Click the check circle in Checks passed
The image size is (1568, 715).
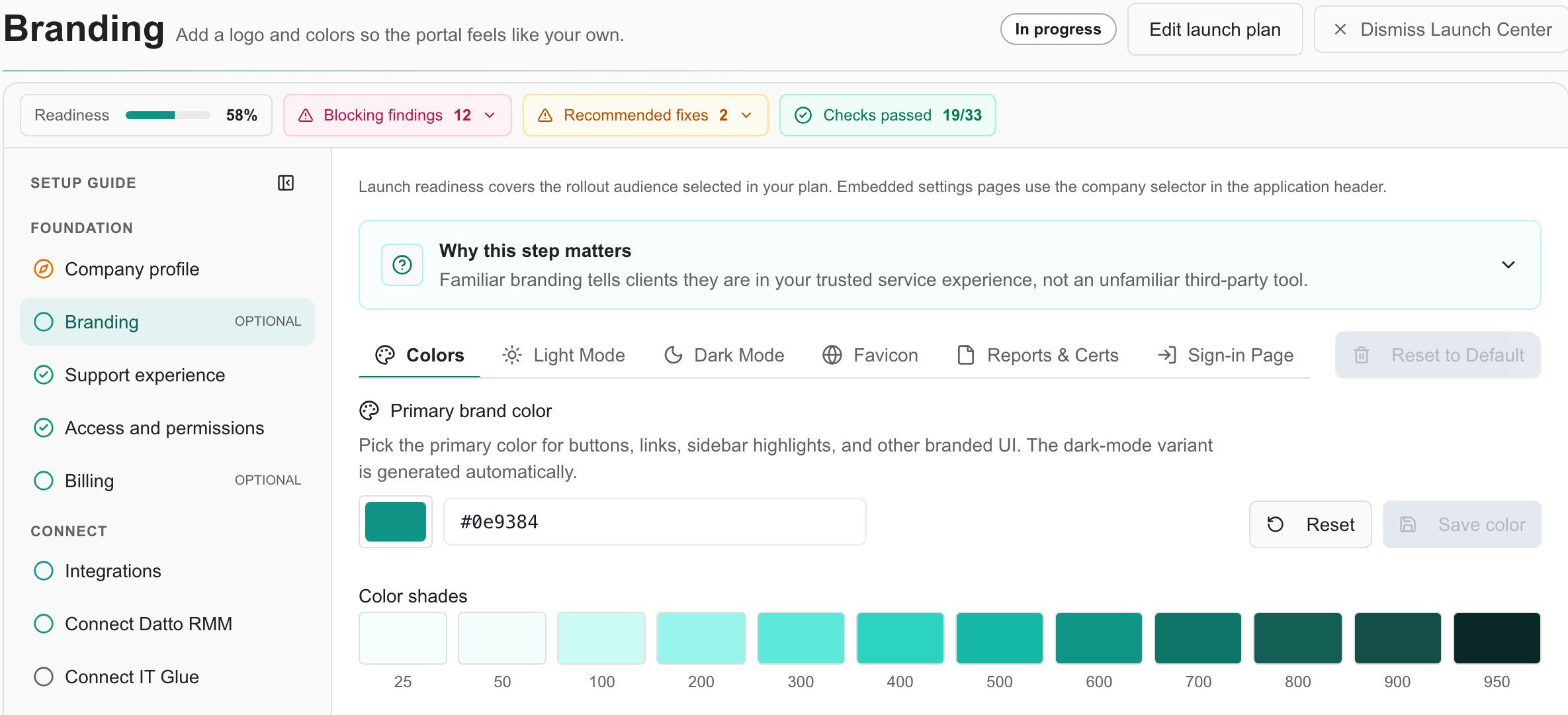(803, 115)
